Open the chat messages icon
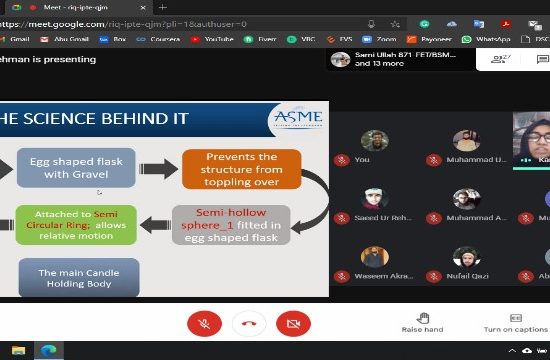The image size is (550, 360). click(543, 59)
